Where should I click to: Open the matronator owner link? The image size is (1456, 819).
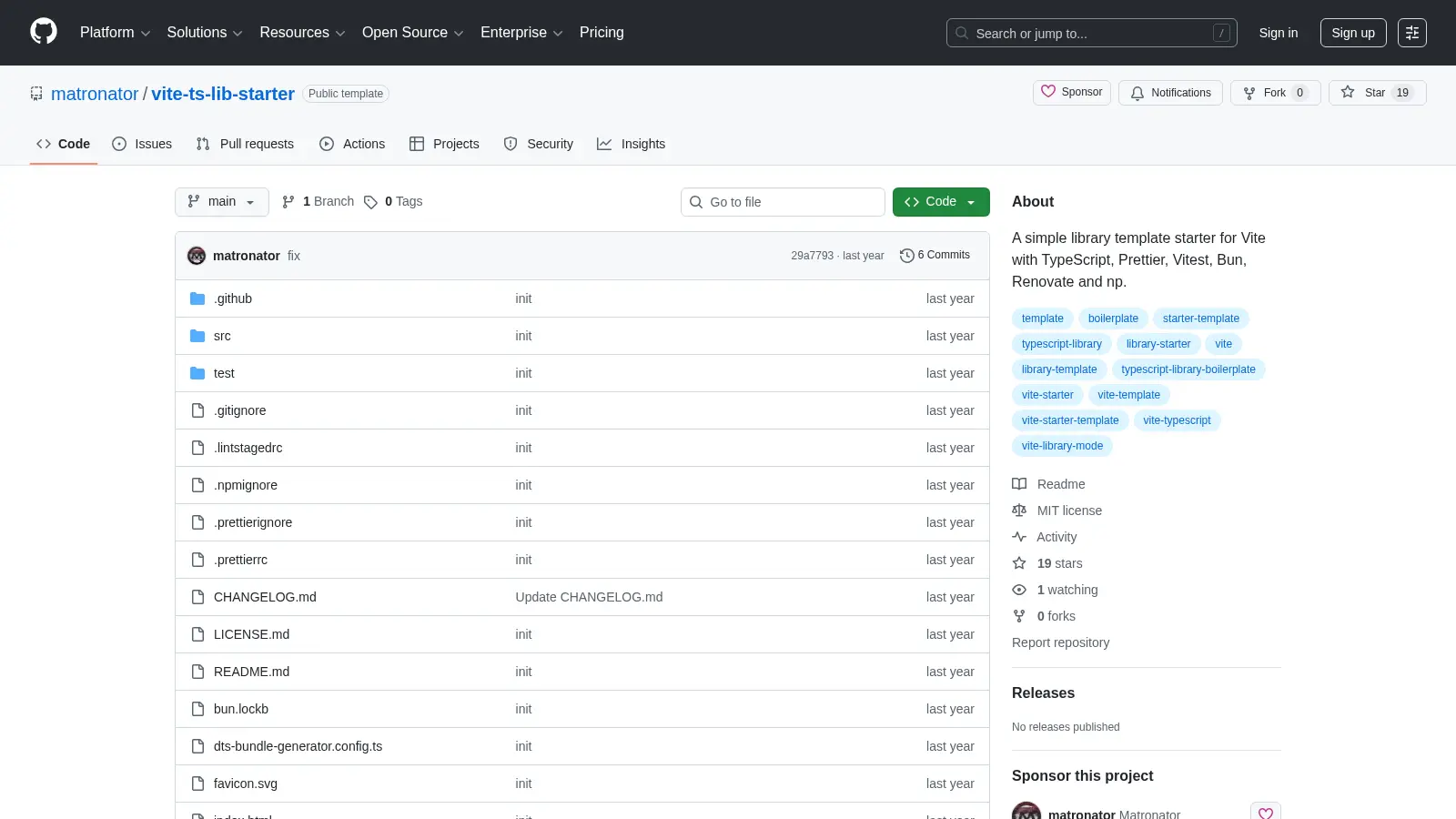[95, 94]
